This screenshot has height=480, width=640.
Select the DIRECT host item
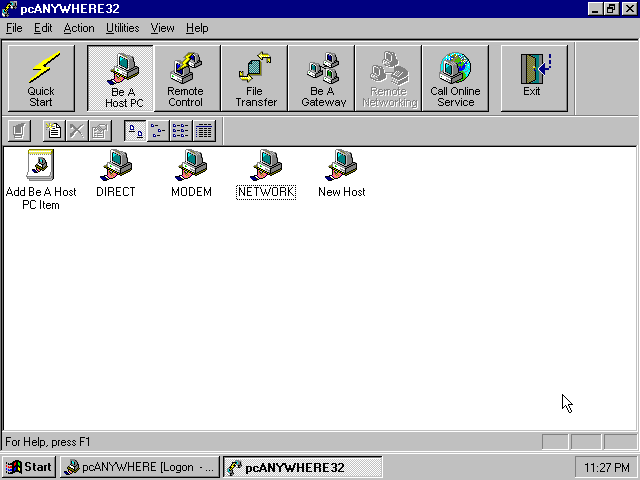(116, 174)
